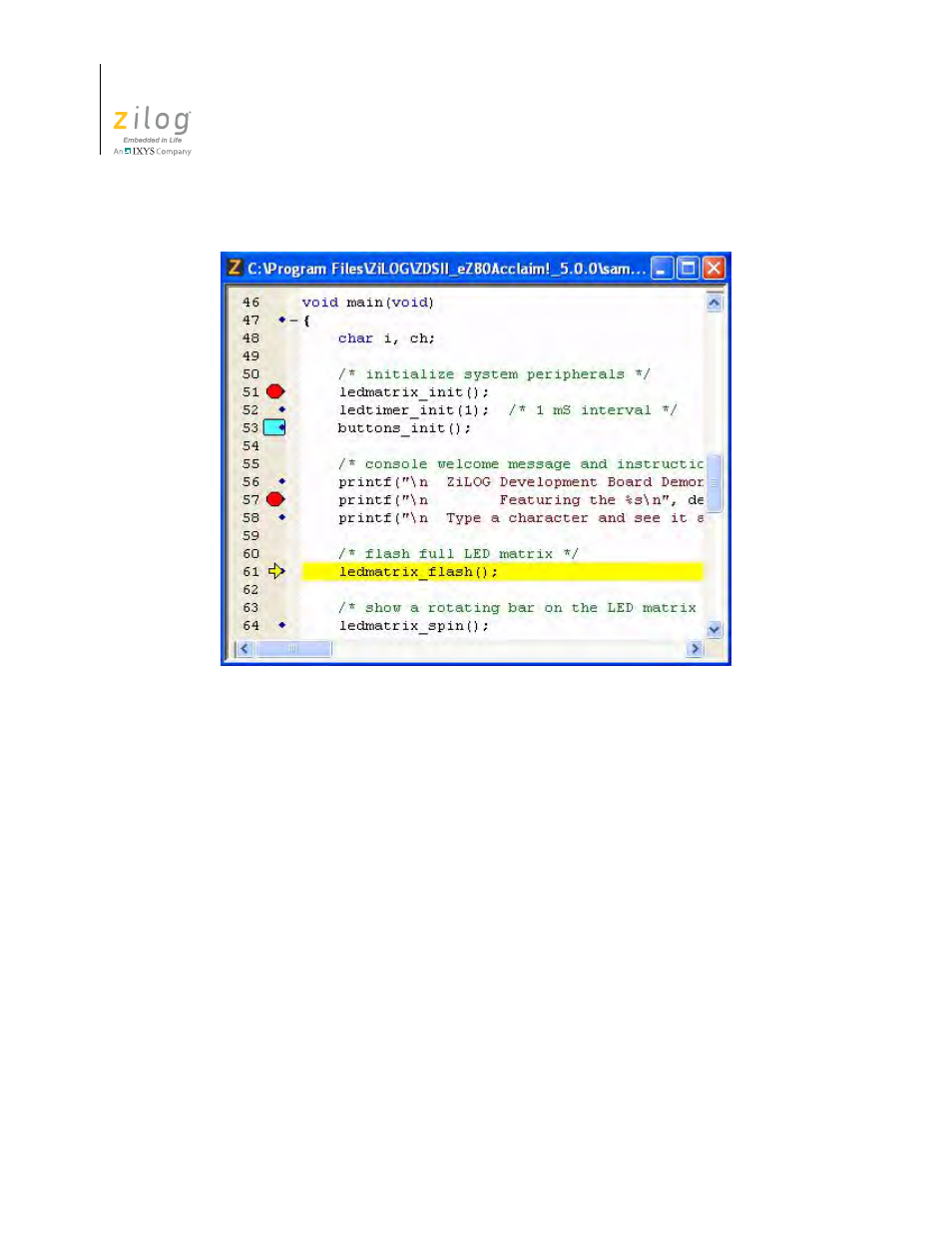Click the window title bar file path

click(447, 269)
